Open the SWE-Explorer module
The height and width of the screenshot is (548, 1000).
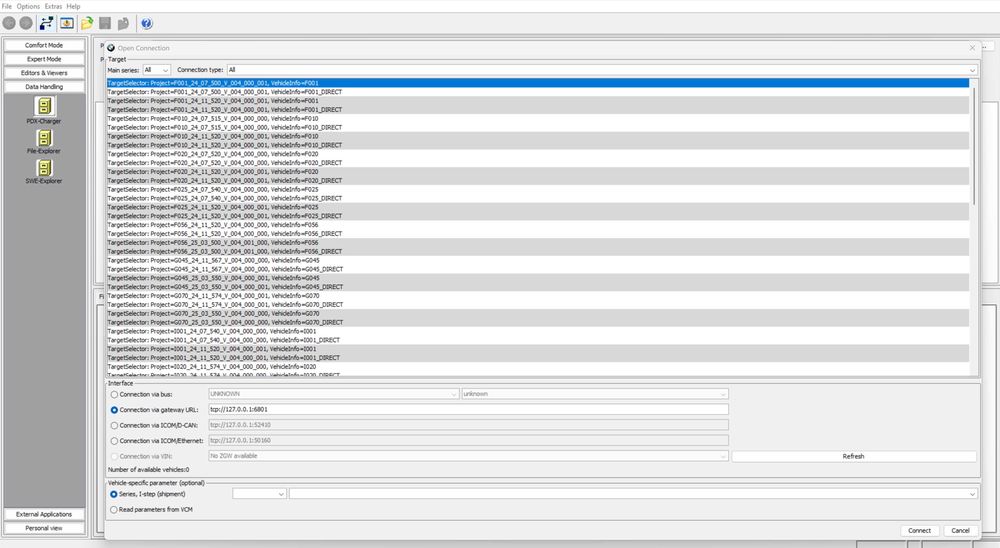pos(44,171)
